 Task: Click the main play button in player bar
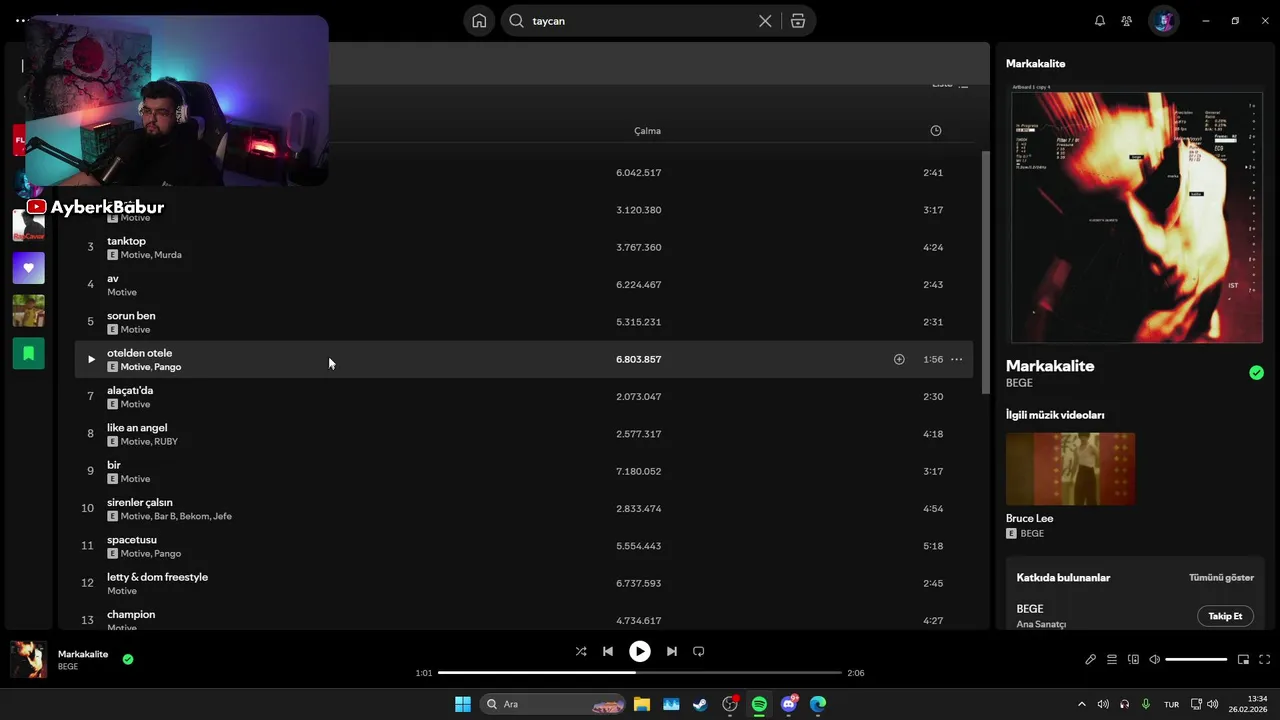(x=640, y=651)
